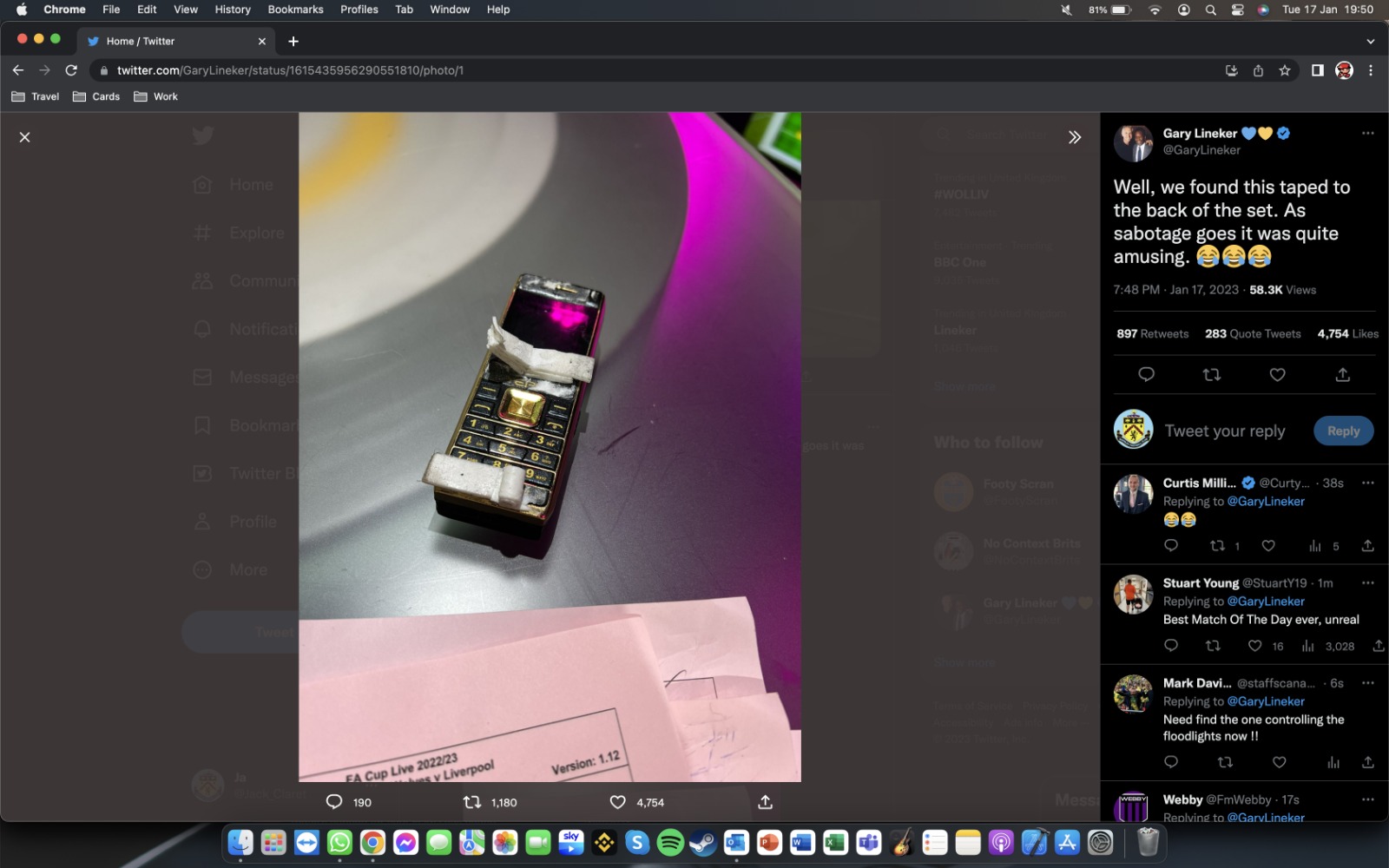This screenshot has width=1389, height=868.
Task: Open the Travel bookmarks folder
Action: (x=36, y=96)
